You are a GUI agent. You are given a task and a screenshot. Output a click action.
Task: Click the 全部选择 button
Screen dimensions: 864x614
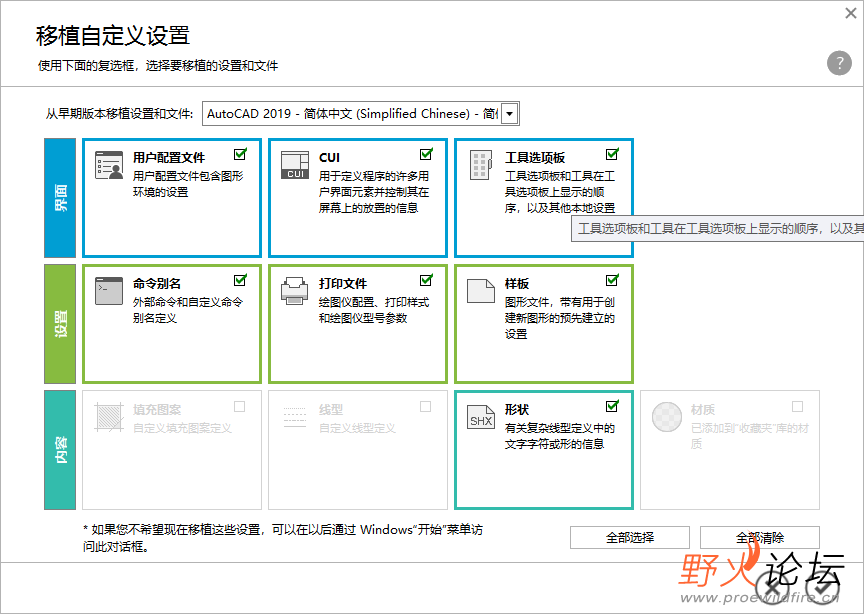(630, 537)
